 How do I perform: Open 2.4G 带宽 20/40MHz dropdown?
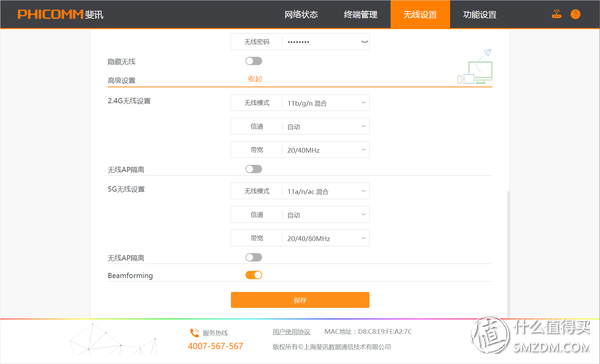click(x=300, y=150)
